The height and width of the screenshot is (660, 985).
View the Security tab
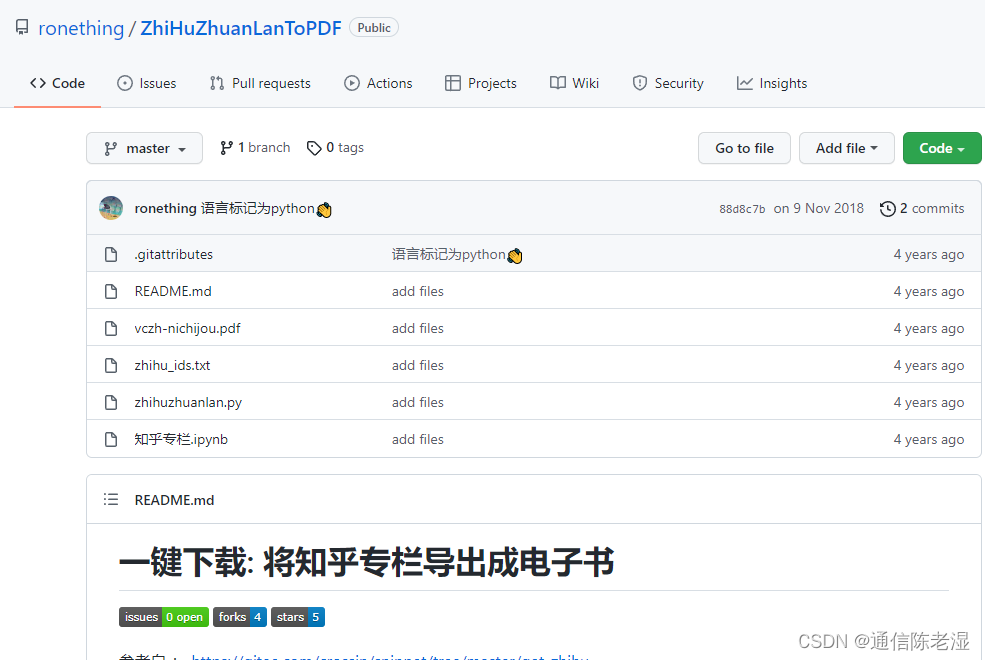pos(668,83)
